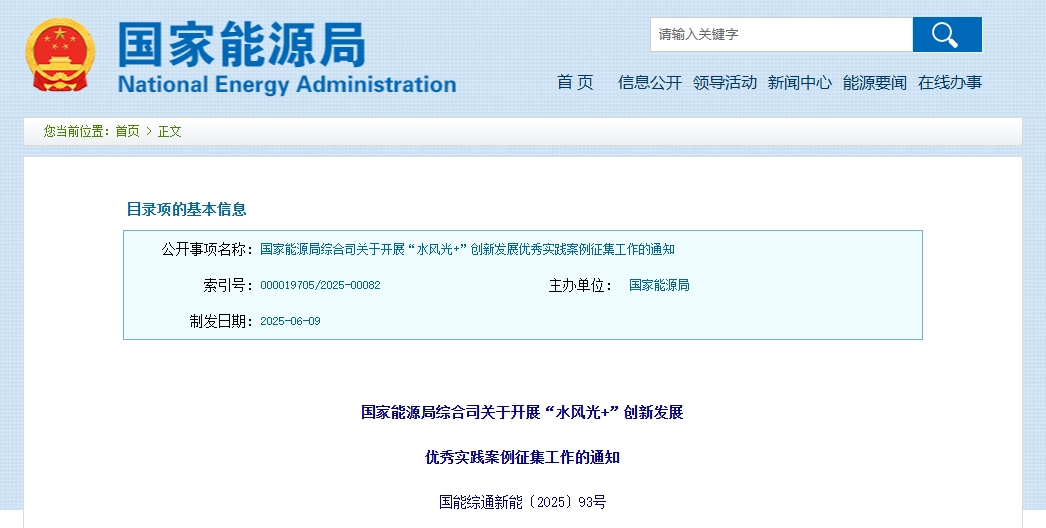The width and height of the screenshot is (1046, 528).
Task: Click index number 000019705/2025-00082
Action: tap(320, 286)
